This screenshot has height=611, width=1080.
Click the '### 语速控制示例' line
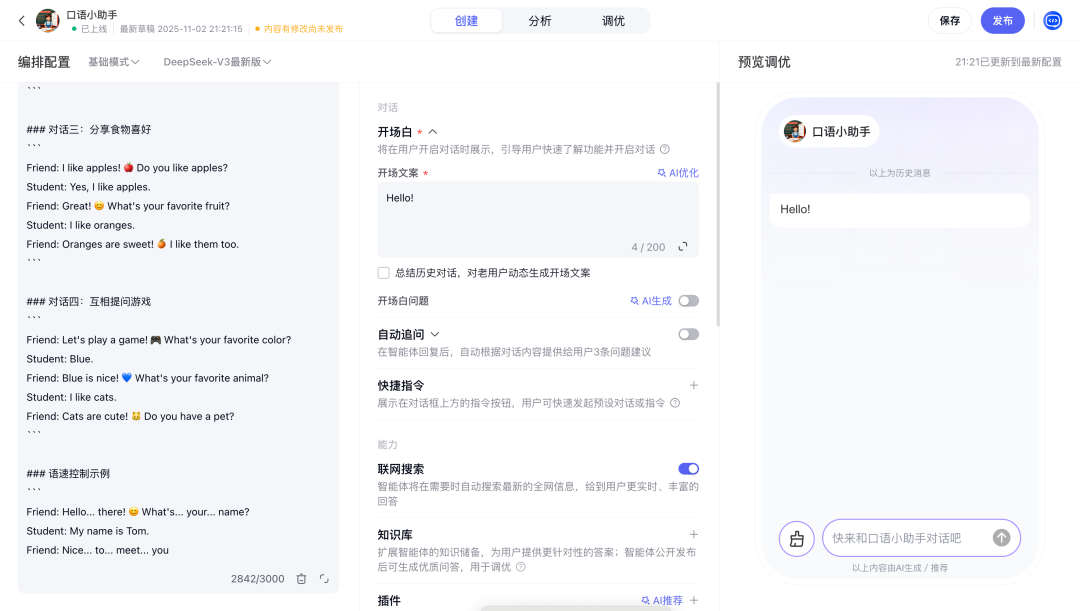[68, 474]
